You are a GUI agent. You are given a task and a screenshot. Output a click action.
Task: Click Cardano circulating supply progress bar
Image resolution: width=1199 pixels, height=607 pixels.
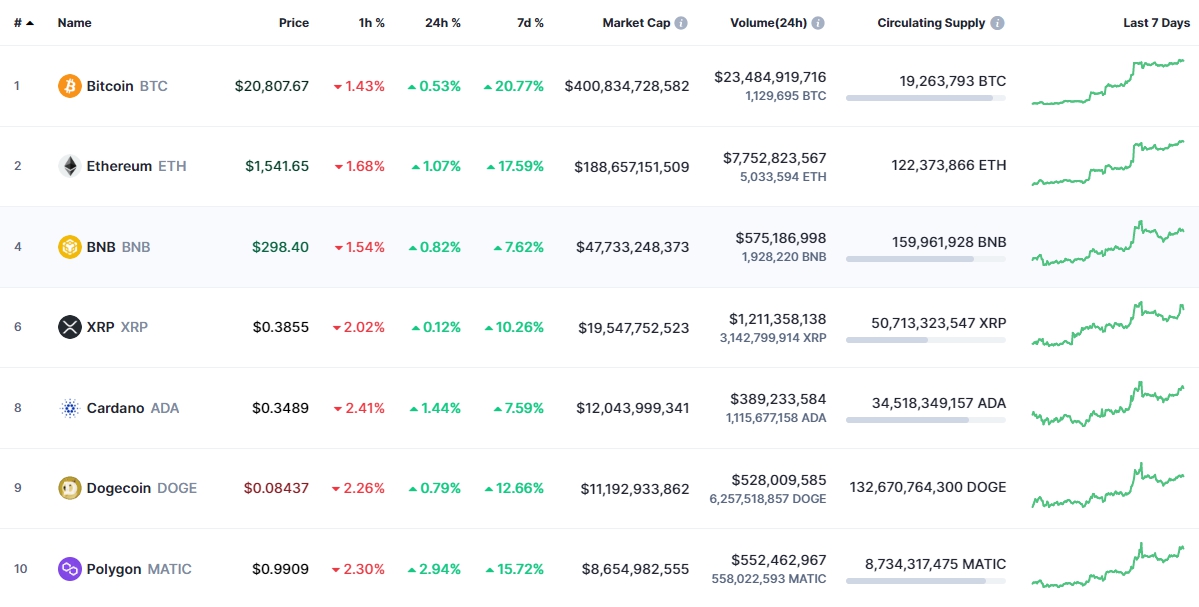[x=926, y=420]
